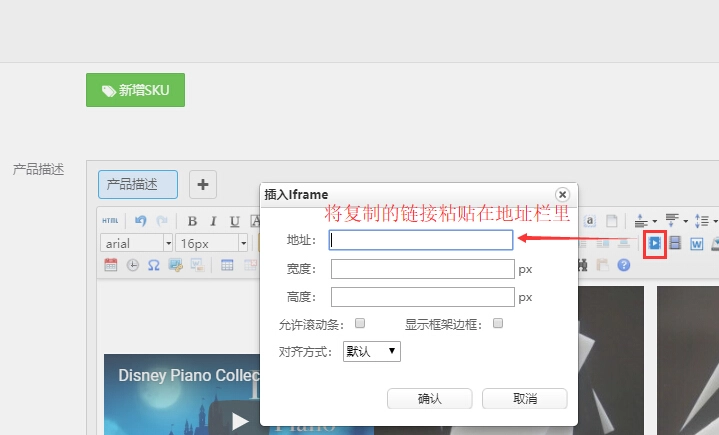Click the 地址 URL input field
Viewport: 719px width, 435px height.
pyautogui.click(x=421, y=240)
